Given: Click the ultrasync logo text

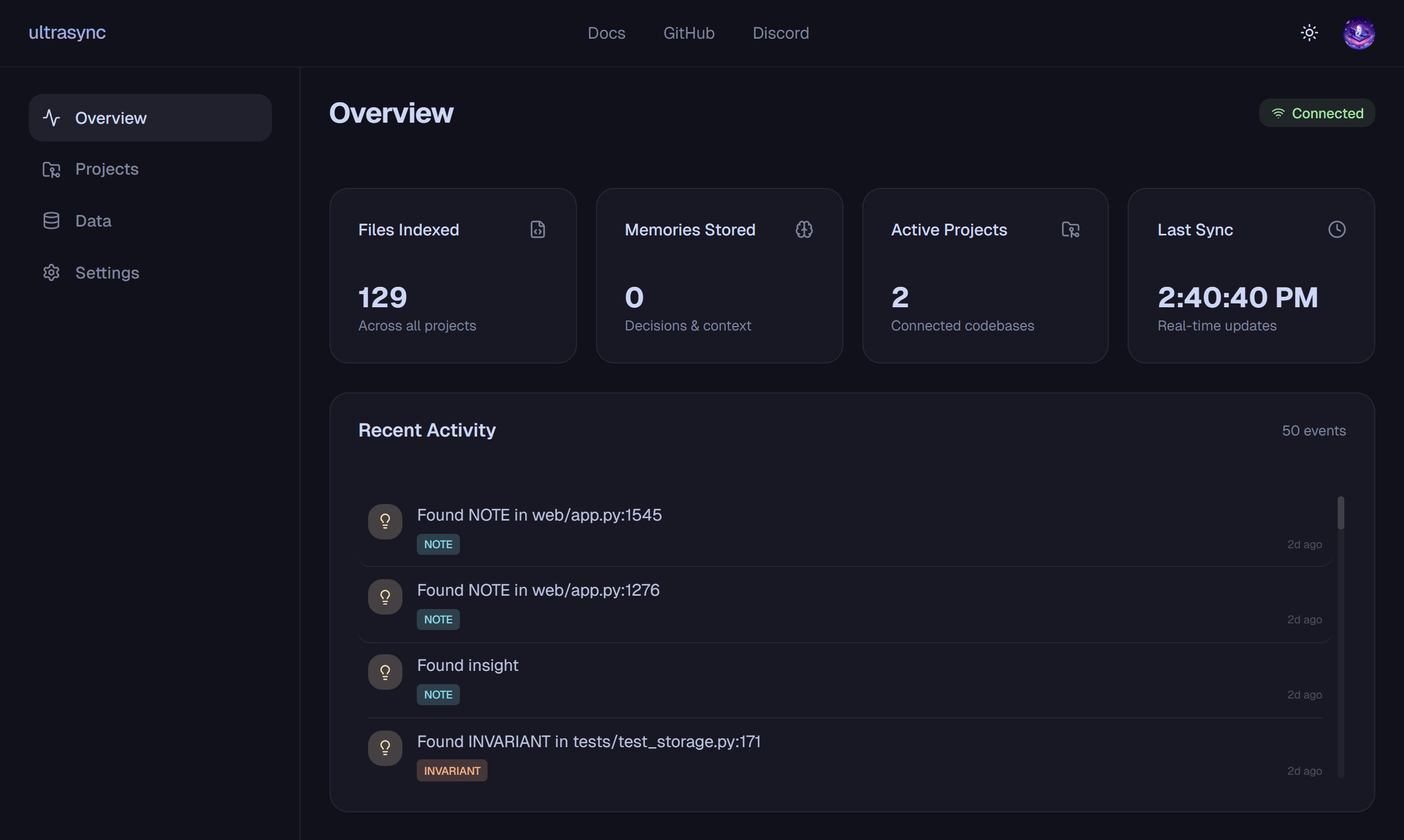Looking at the screenshot, I should tap(67, 32).
